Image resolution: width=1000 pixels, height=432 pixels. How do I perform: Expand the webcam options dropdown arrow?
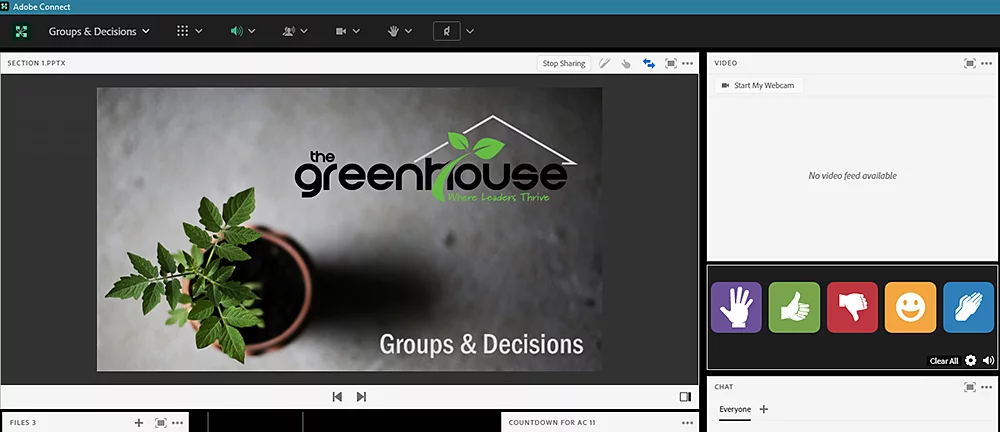tap(357, 31)
